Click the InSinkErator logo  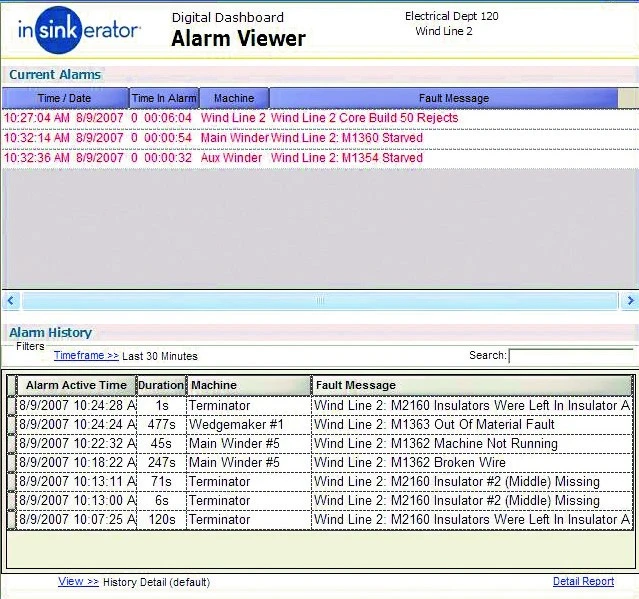coord(79,30)
